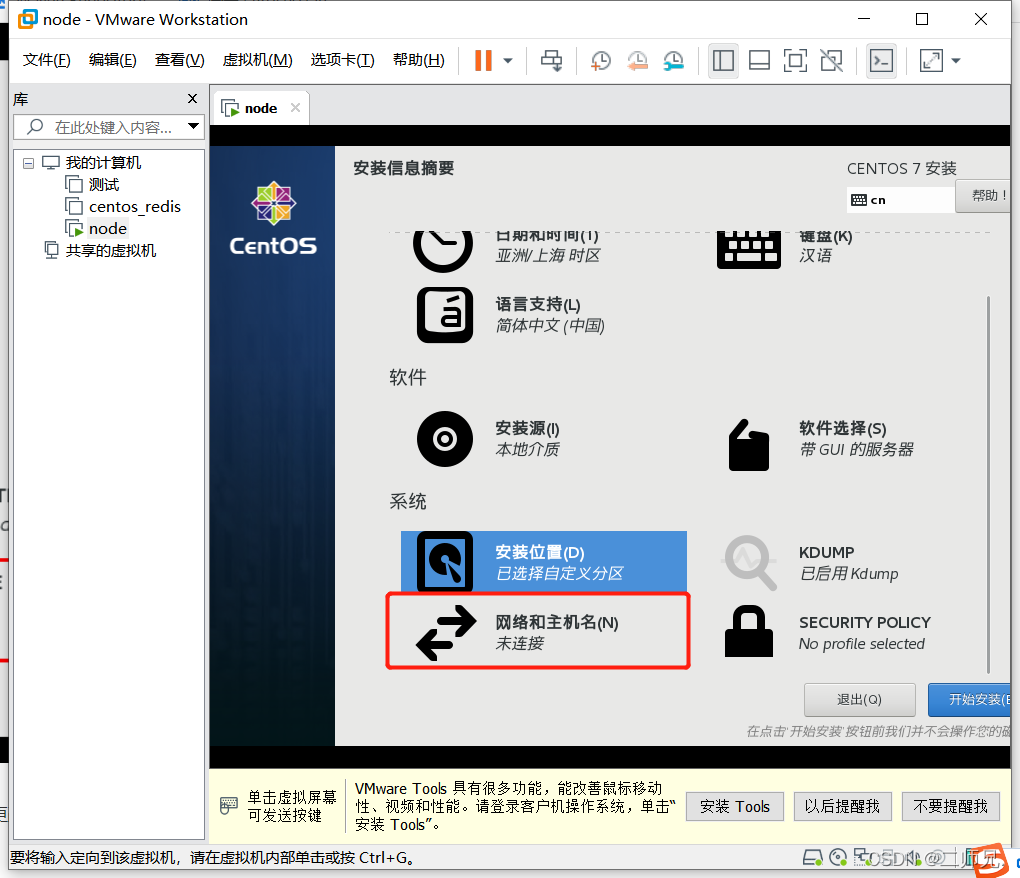This screenshot has height=878, width=1020.
Task: Click the CD/DVD status icon
Action: click(838, 858)
